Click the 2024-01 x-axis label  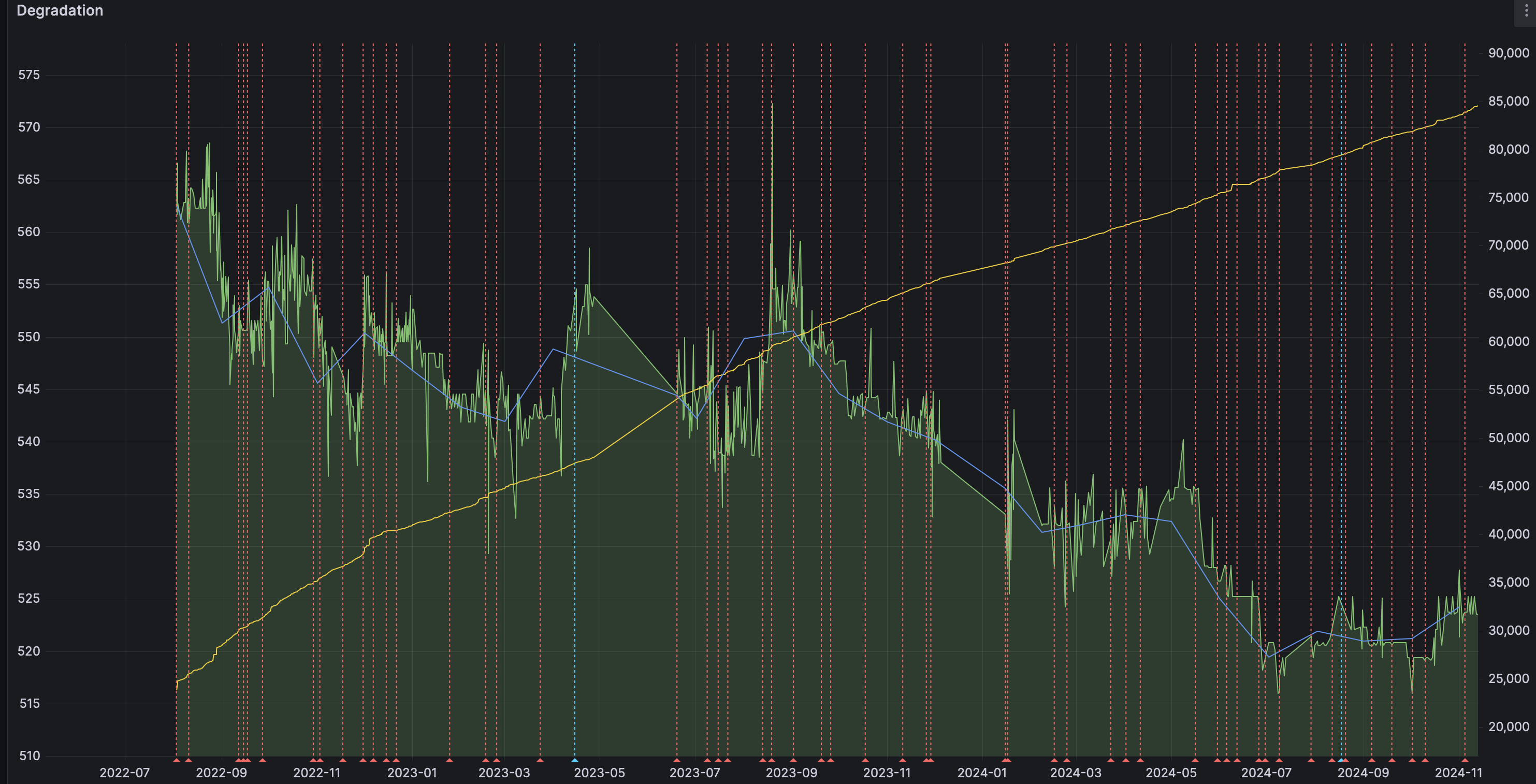coord(982,773)
